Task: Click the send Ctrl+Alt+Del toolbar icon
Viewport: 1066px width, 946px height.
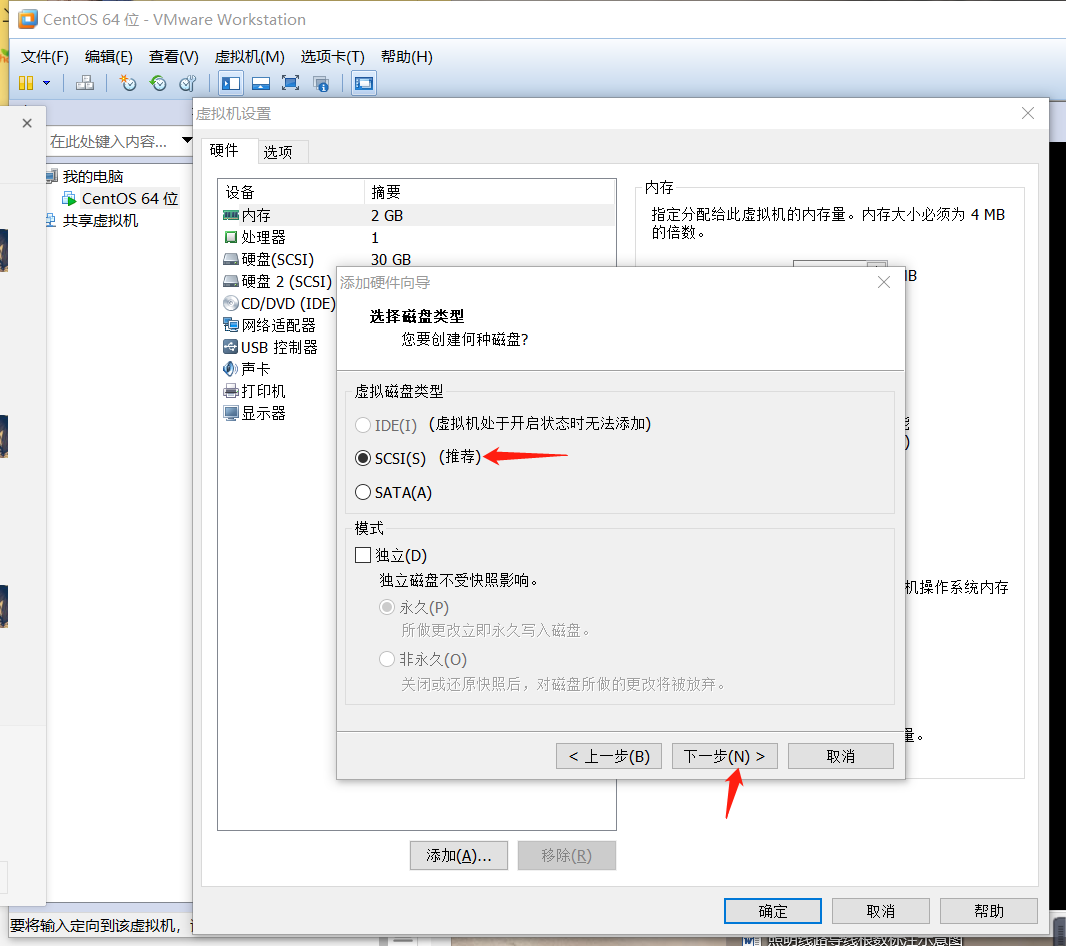Action: [x=85, y=83]
